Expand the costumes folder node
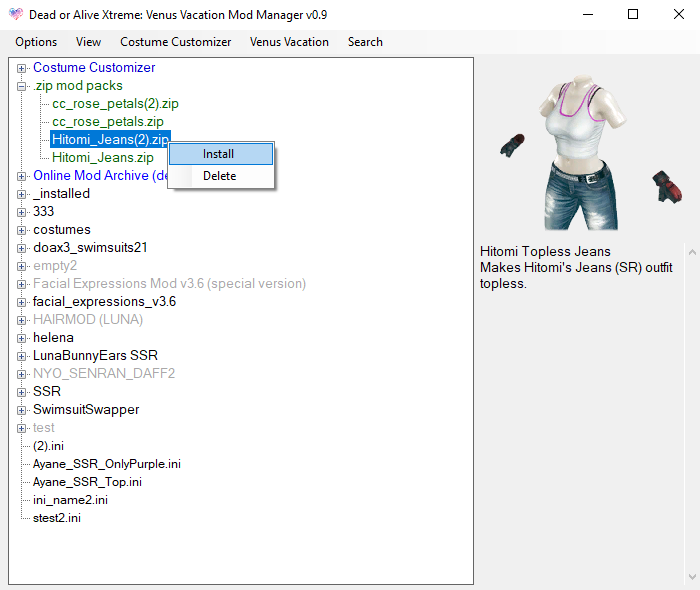The width and height of the screenshot is (700, 590). click(21, 230)
